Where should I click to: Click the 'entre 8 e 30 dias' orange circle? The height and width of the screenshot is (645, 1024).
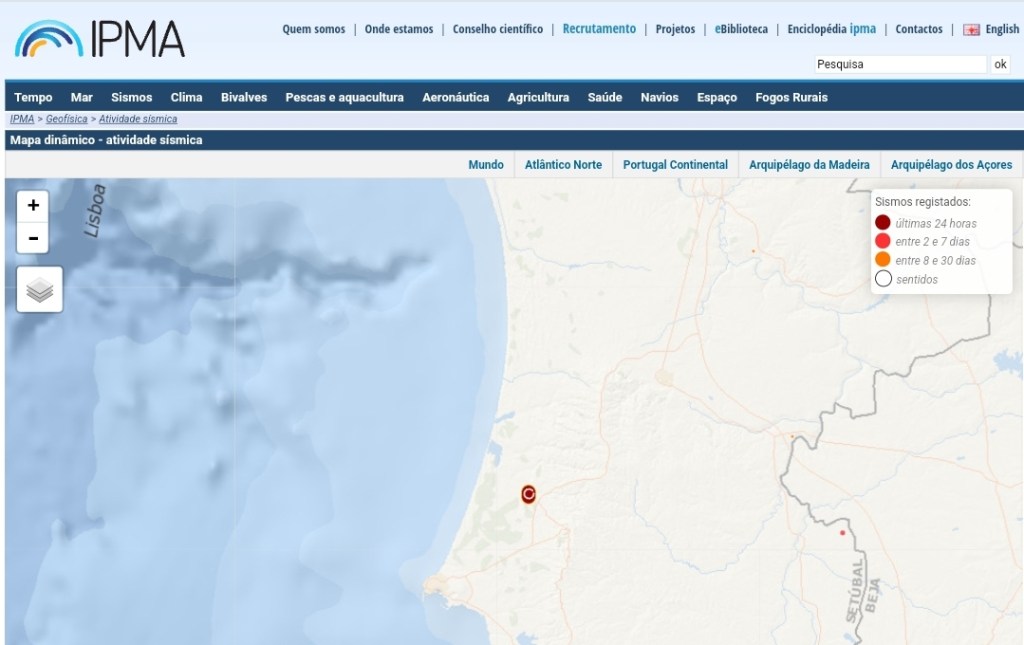coord(883,260)
